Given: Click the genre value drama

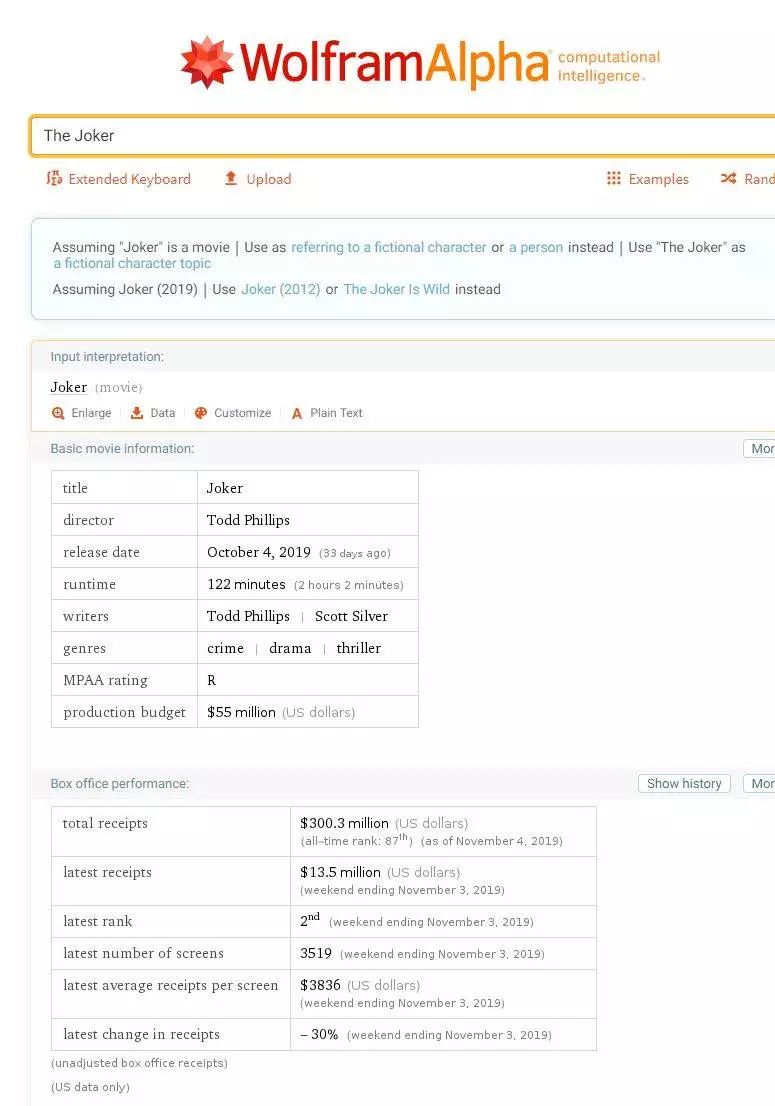Looking at the screenshot, I should [x=290, y=648].
